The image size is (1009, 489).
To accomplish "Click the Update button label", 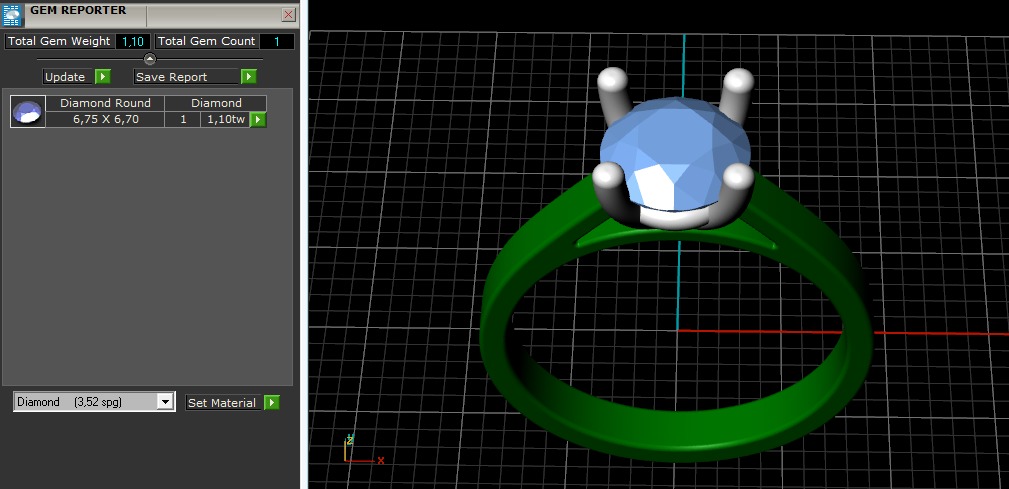I will (65, 77).
